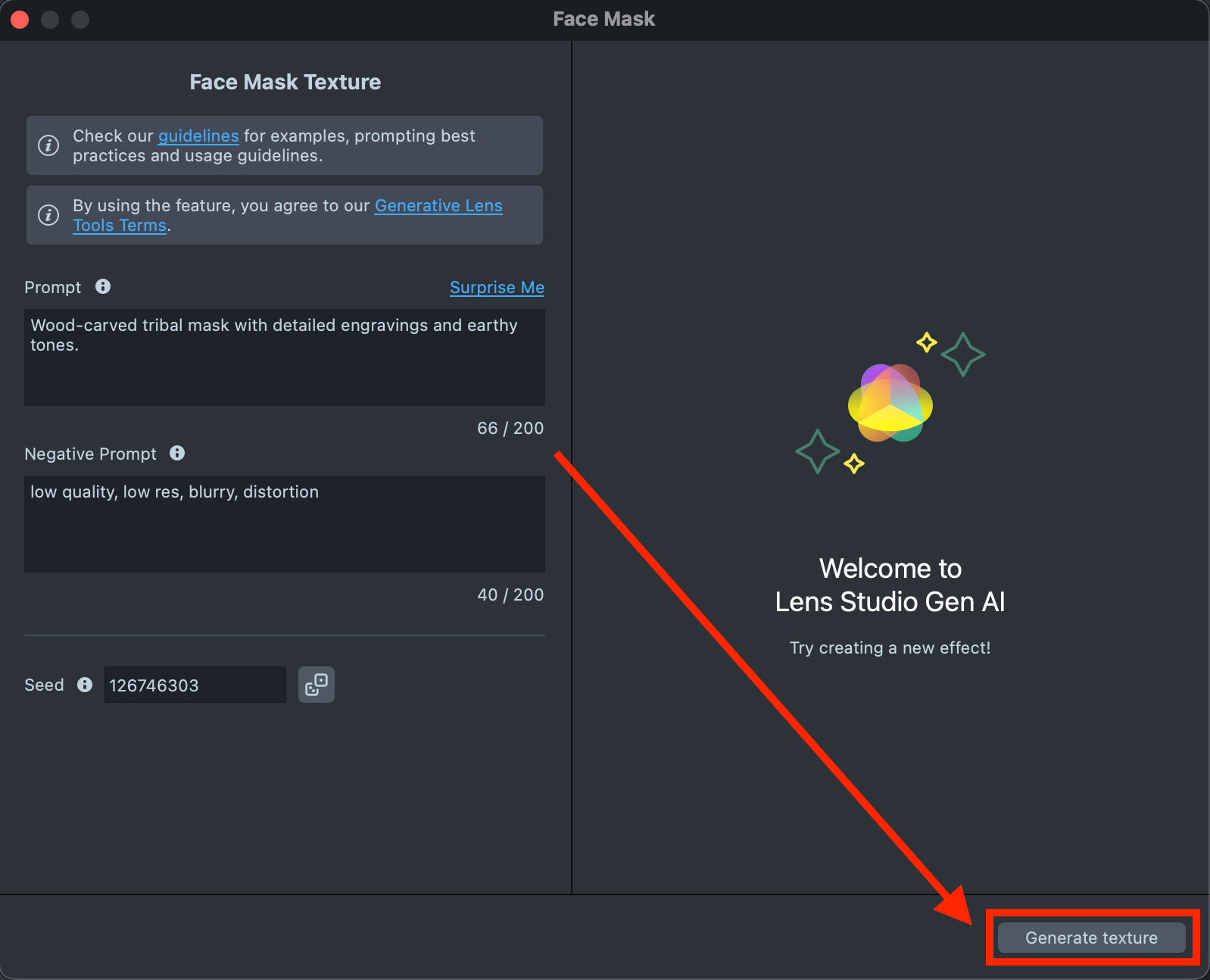Click the 40 / 200 negative prompt counter
This screenshot has width=1210, height=980.
[510, 595]
